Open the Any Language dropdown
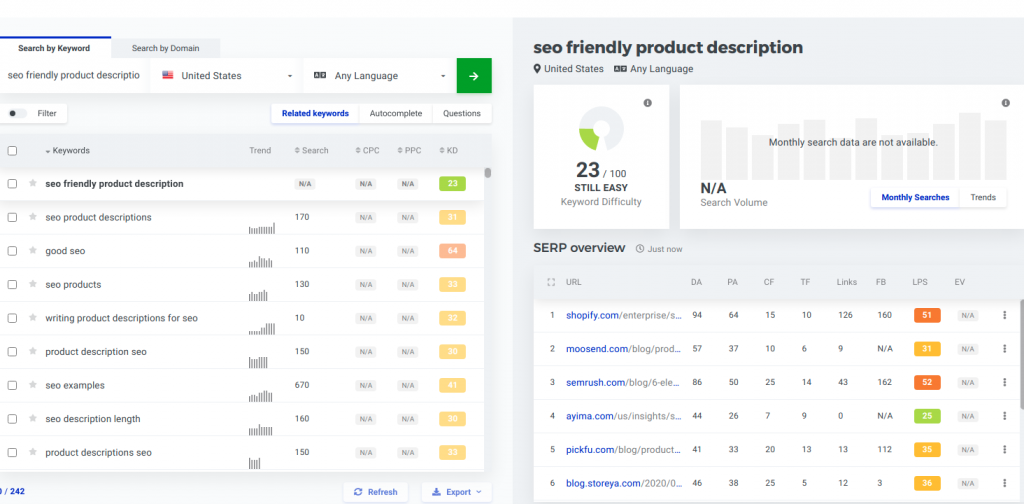 coord(379,76)
